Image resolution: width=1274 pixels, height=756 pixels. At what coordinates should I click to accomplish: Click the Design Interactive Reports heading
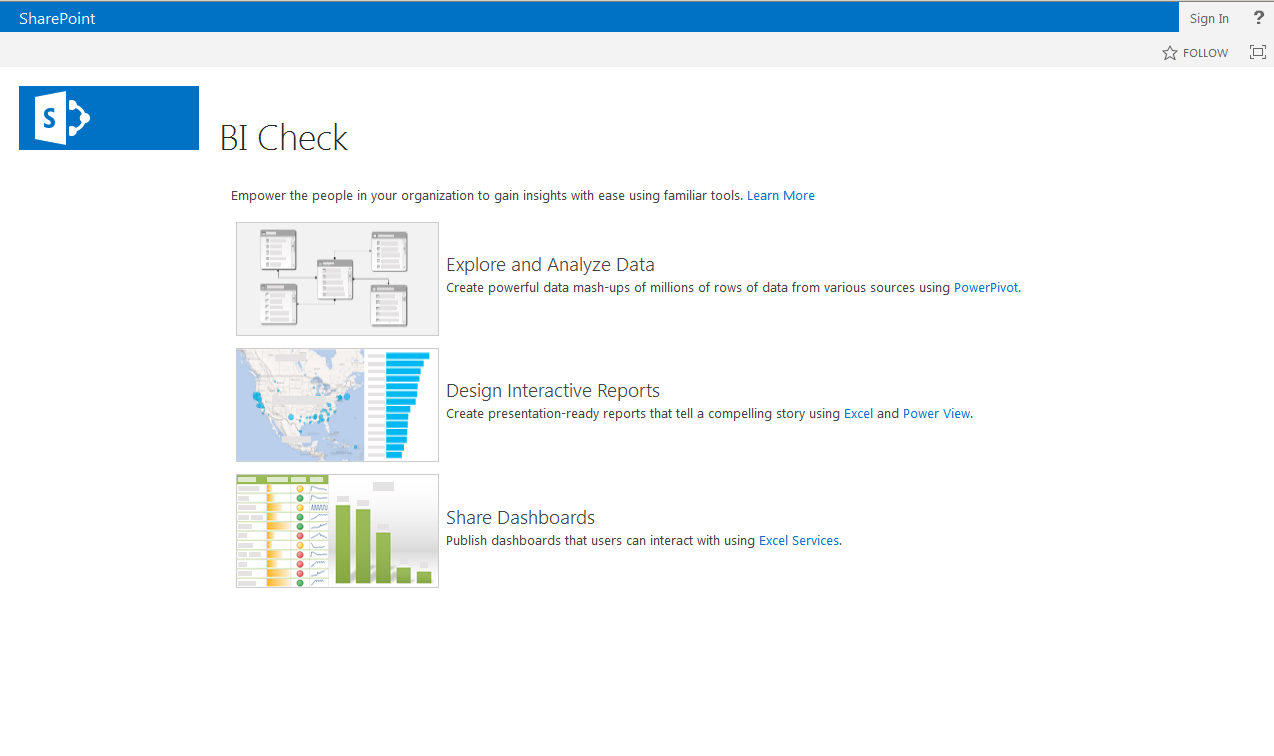point(552,391)
